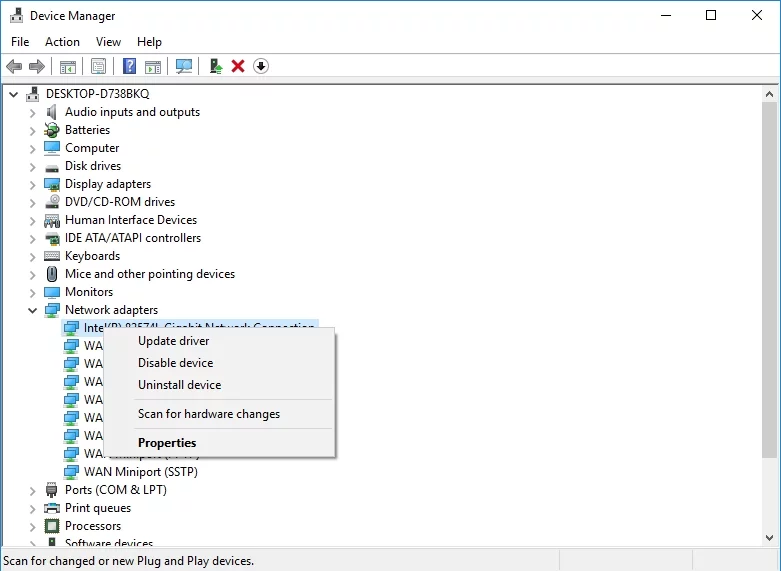Click the Help toolbar icon with question mark
The image size is (781, 571).
(x=129, y=66)
